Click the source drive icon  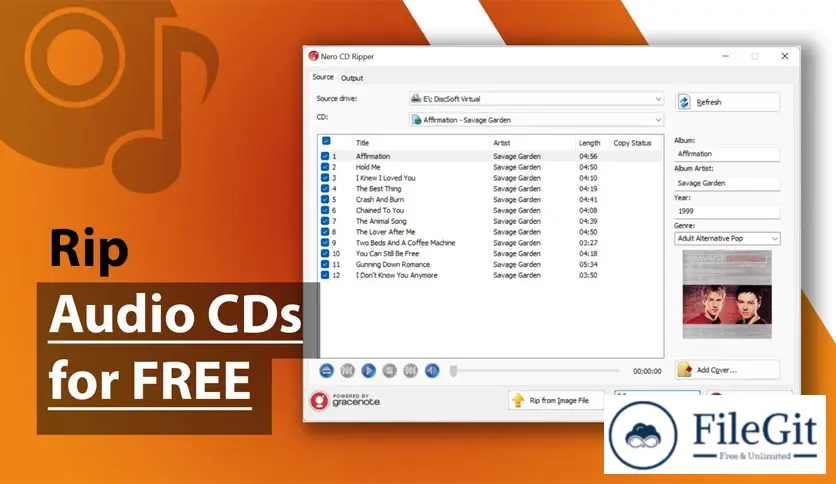point(416,99)
